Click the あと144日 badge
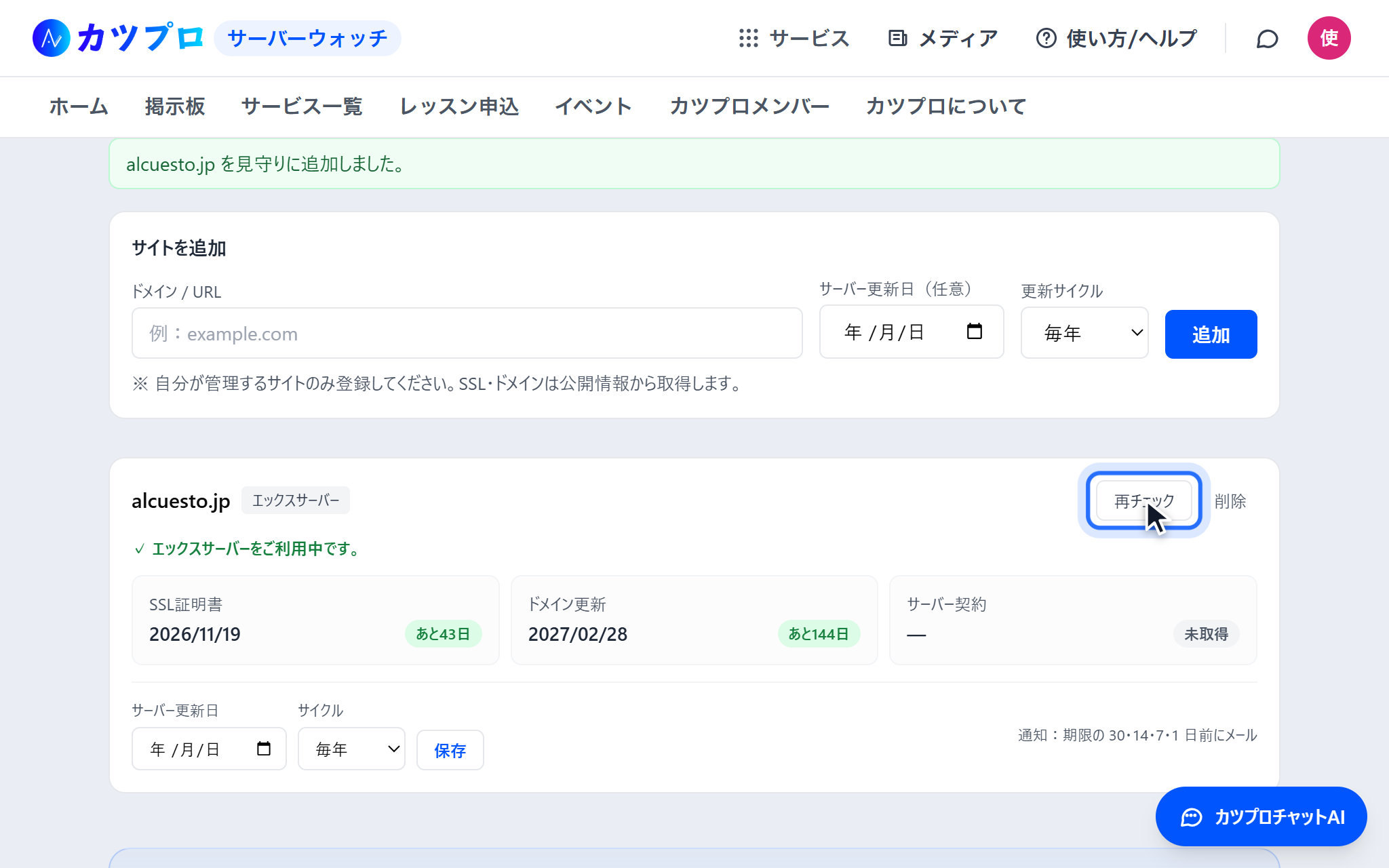 click(819, 634)
